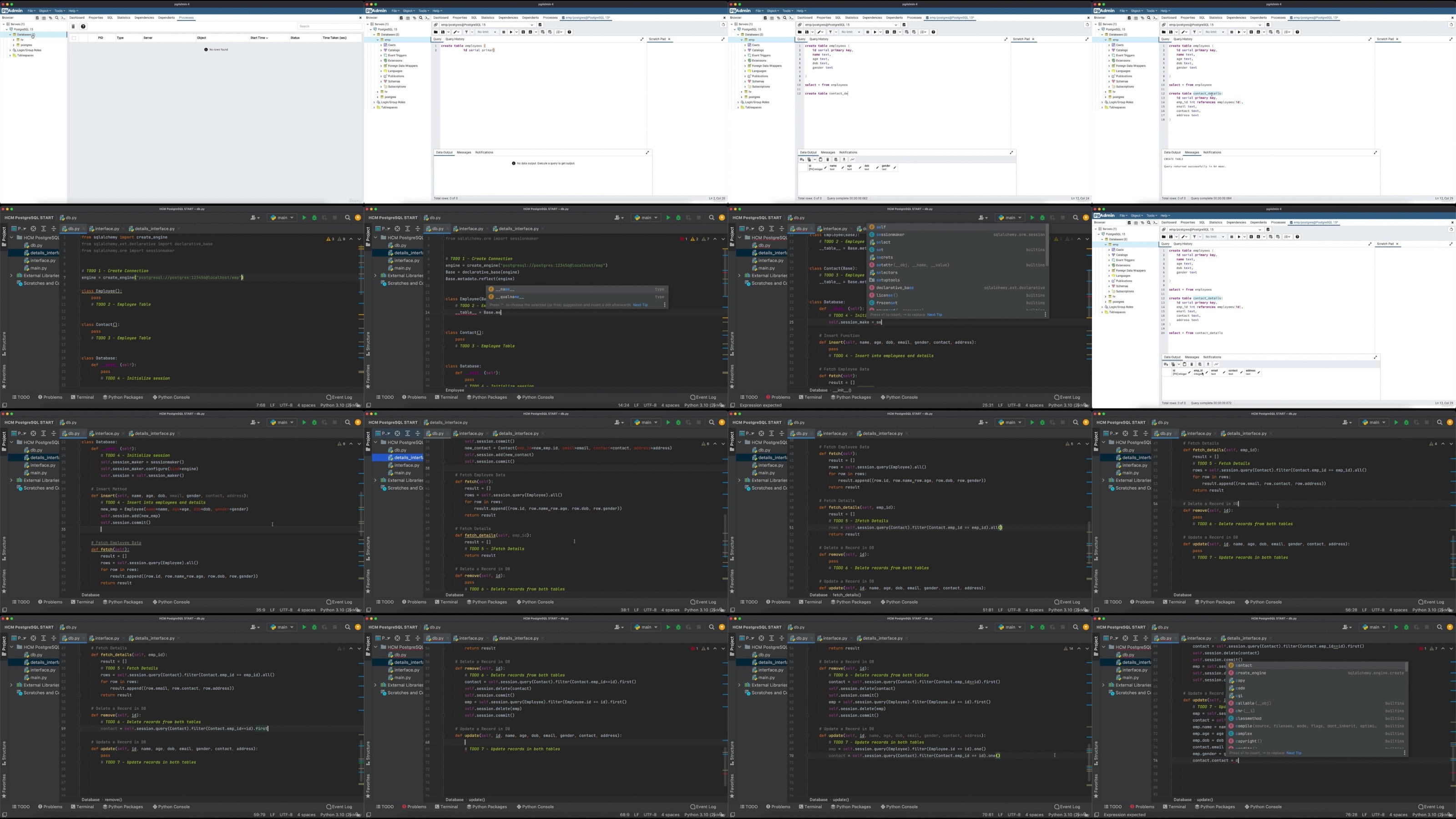Expand External Libraries in window at 7:68
The width and height of the screenshot is (1456, 819).
(11, 276)
